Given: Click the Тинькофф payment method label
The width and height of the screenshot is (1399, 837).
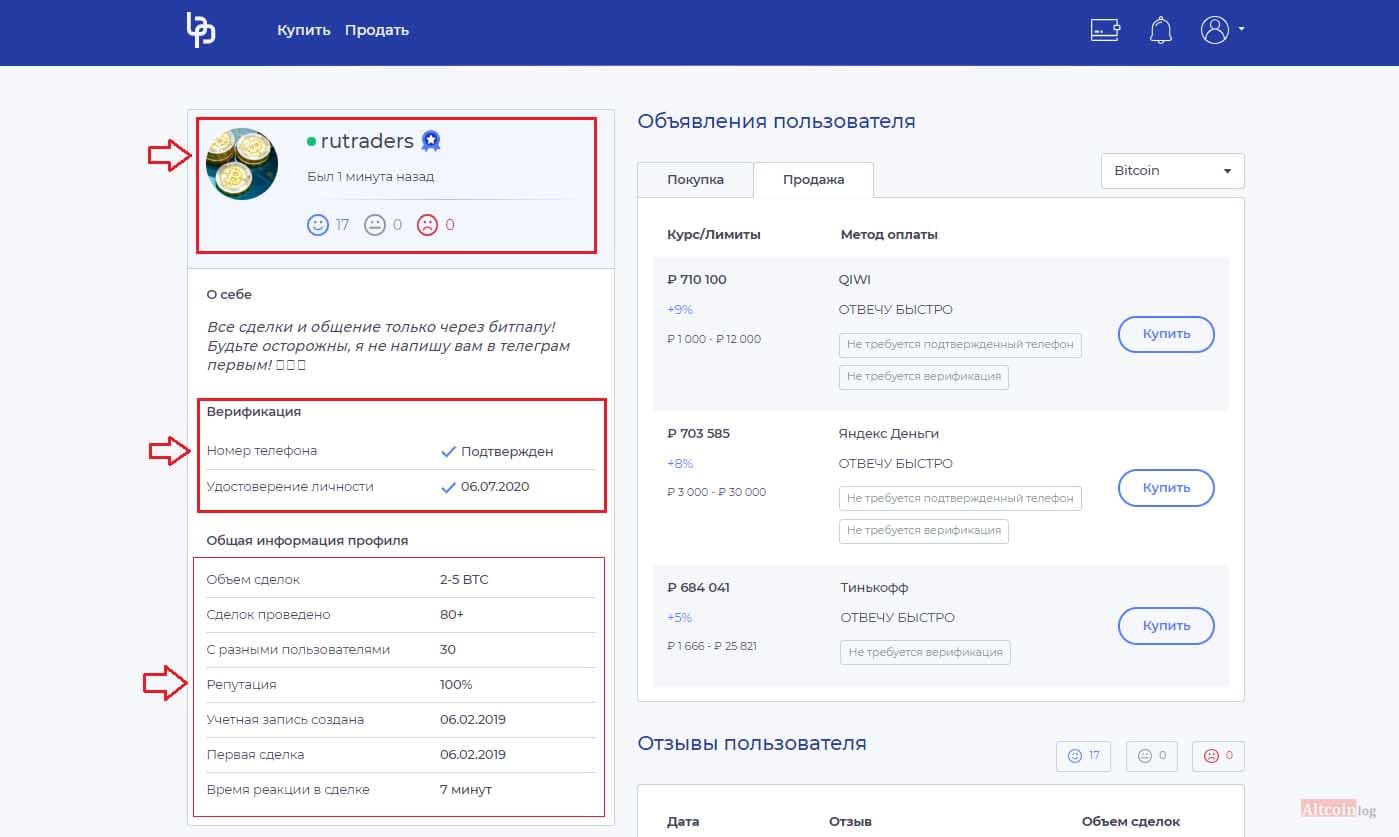Looking at the screenshot, I should pos(874,588).
